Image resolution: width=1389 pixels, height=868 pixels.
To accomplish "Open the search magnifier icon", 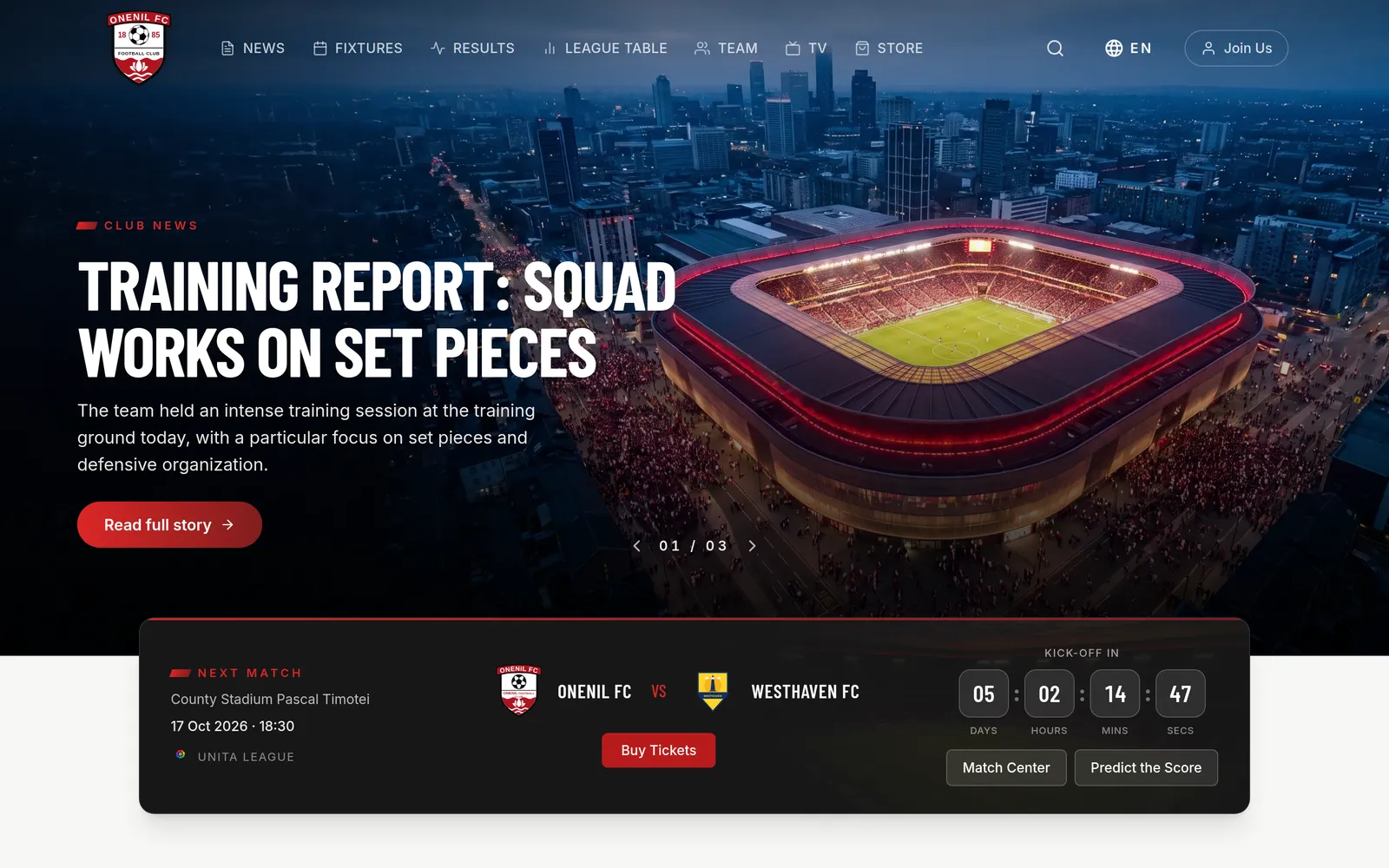I will [1055, 49].
